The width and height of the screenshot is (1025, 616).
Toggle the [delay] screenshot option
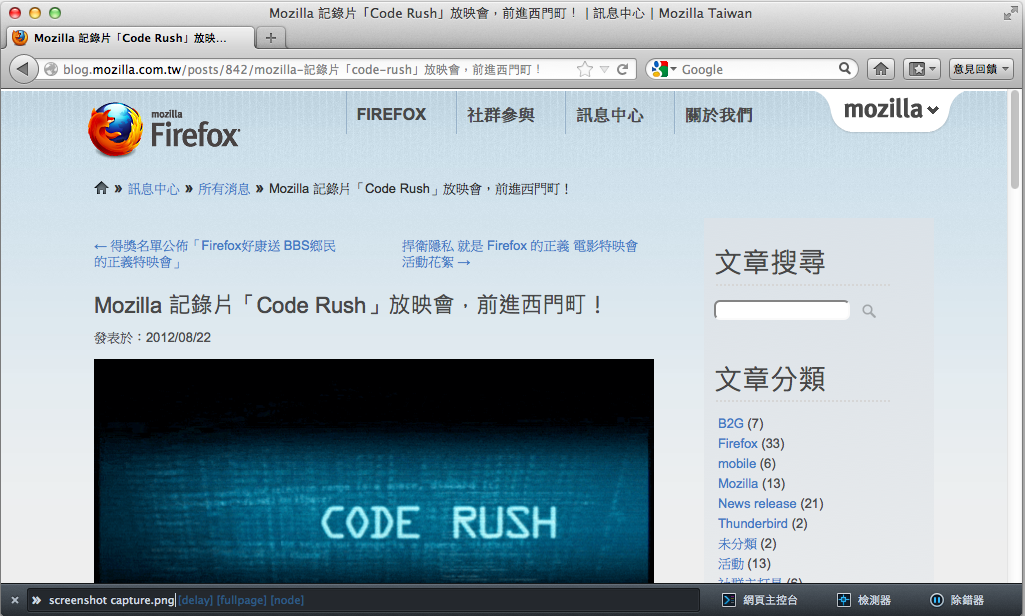197,599
